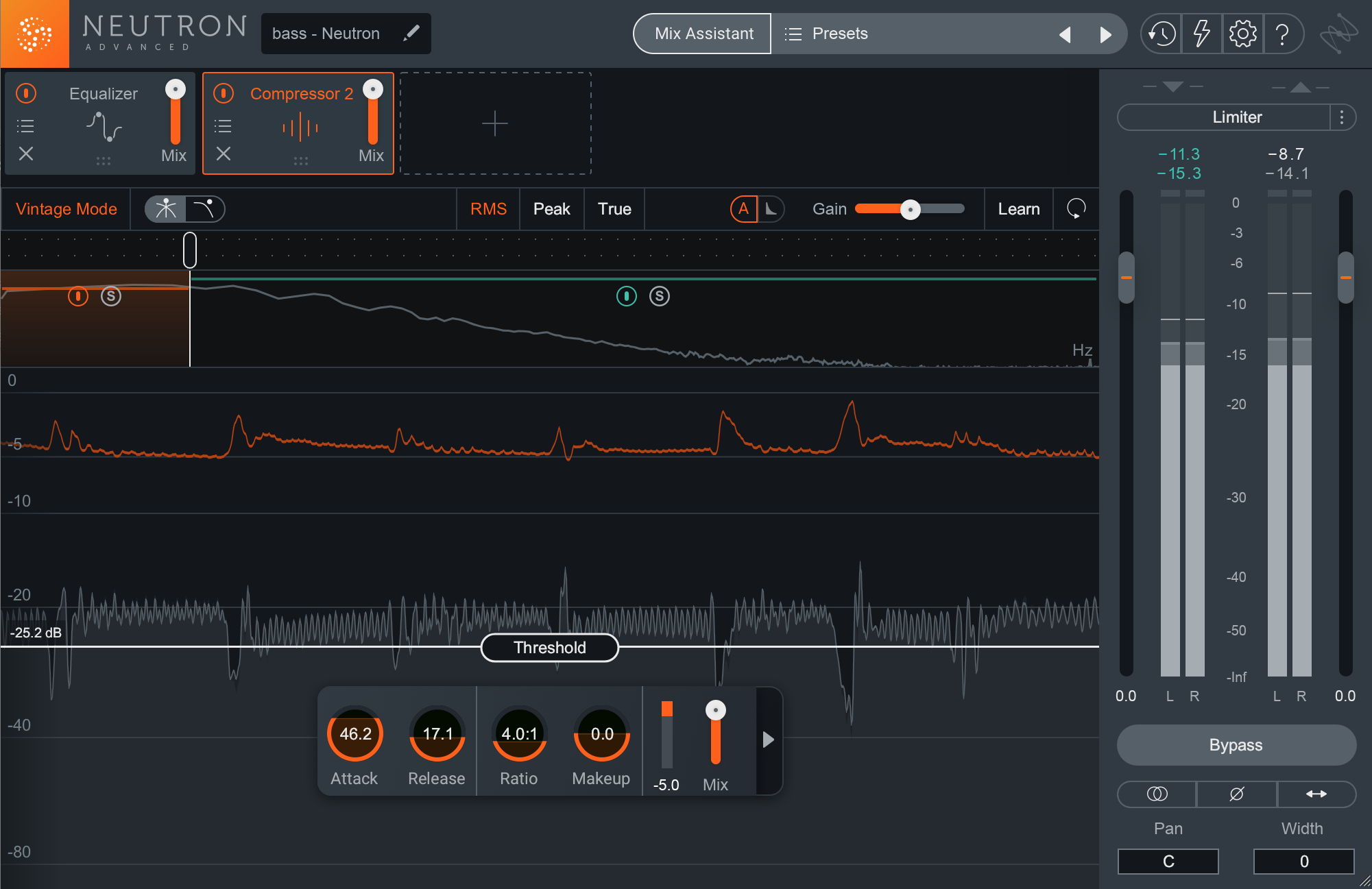Click the Makeup knob showing 0.0
Image resolution: width=1372 pixels, height=889 pixels.
tap(602, 734)
